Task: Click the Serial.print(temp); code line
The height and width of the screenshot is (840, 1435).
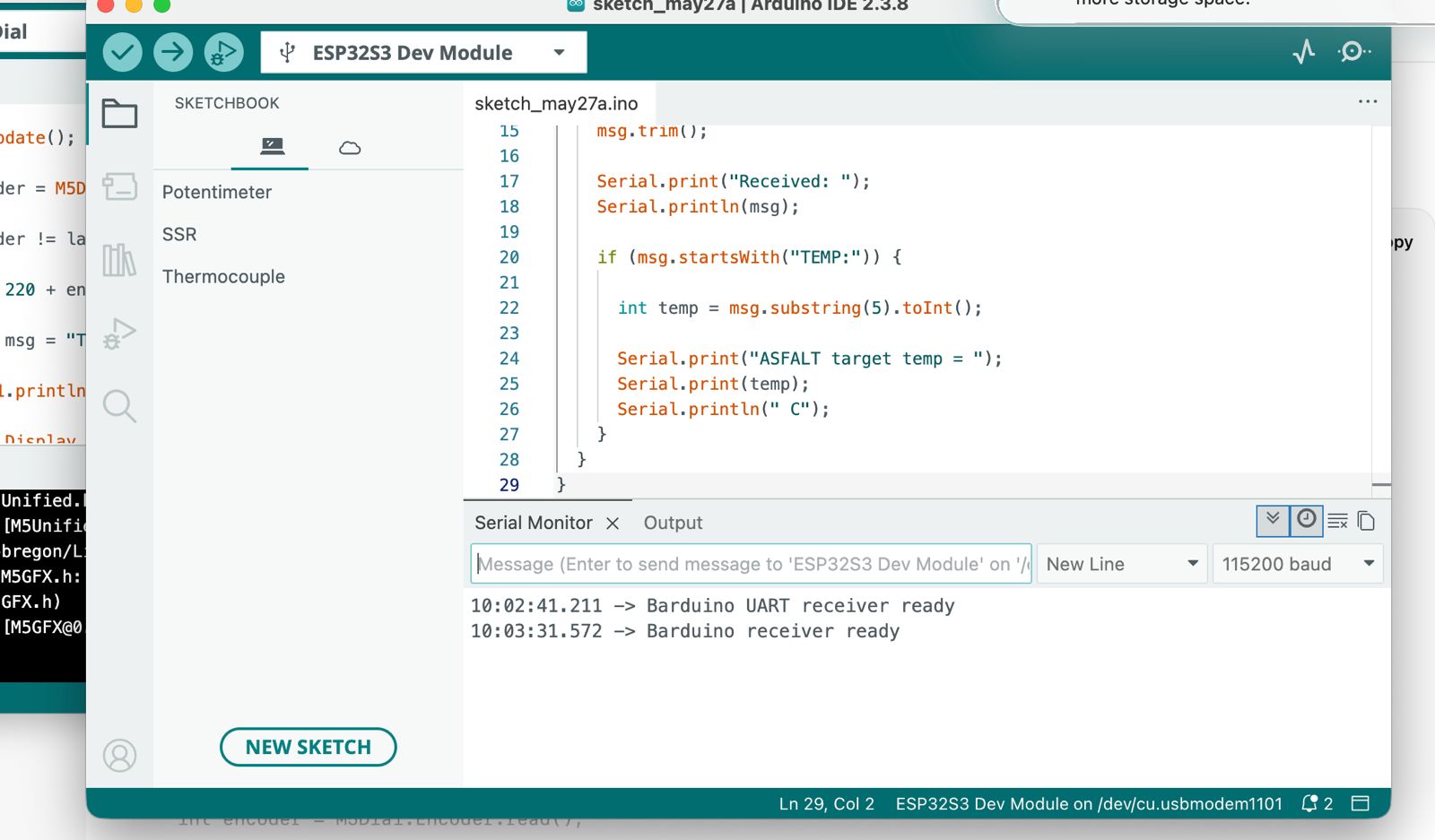Action: pos(713,384)
